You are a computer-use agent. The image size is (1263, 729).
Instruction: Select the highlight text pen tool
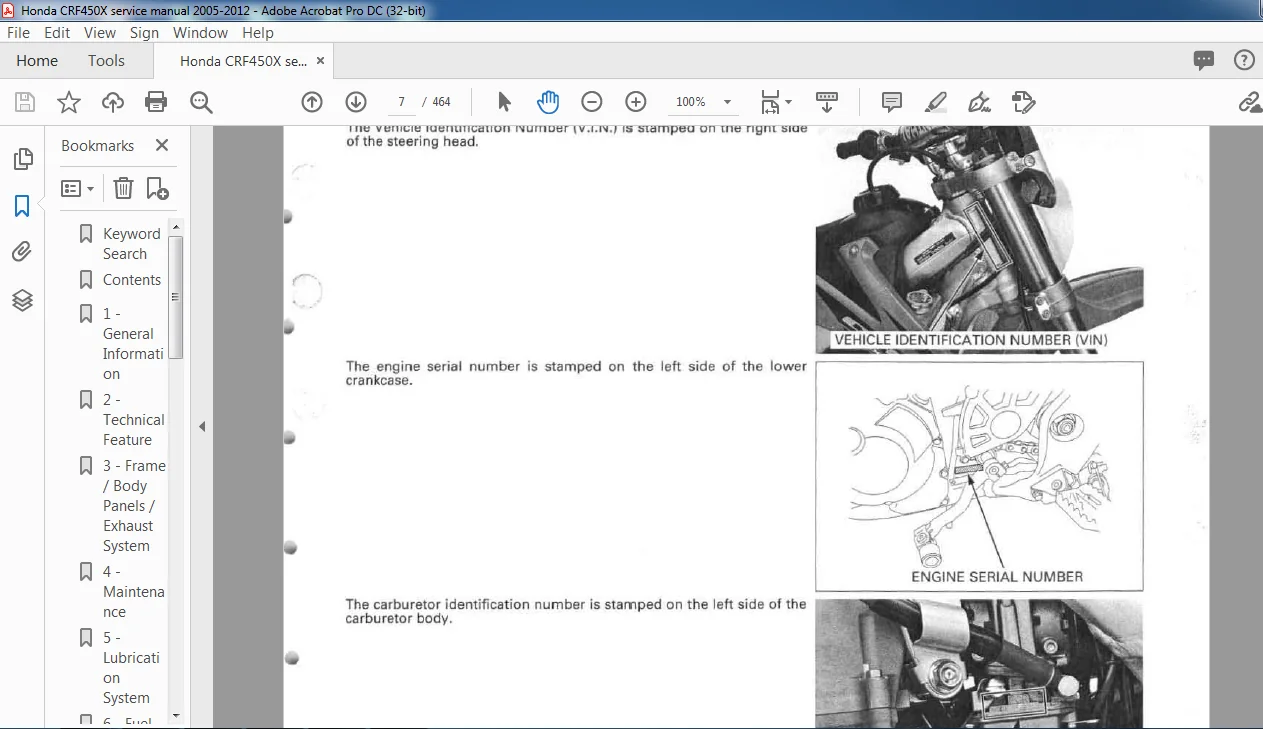(936, 102)
